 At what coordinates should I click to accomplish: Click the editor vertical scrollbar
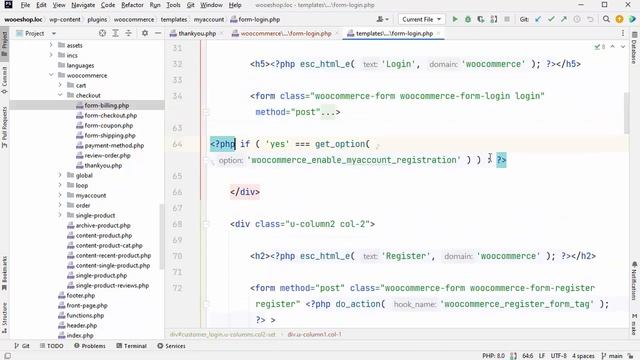coord(627,114)
